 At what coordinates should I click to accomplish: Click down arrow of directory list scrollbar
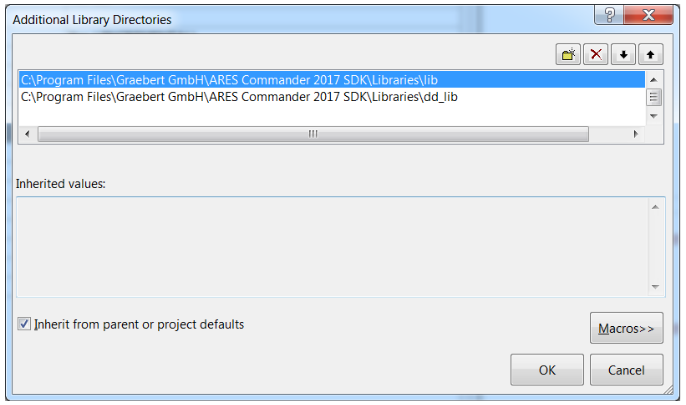pyautogui.click(x=654, y=116)
